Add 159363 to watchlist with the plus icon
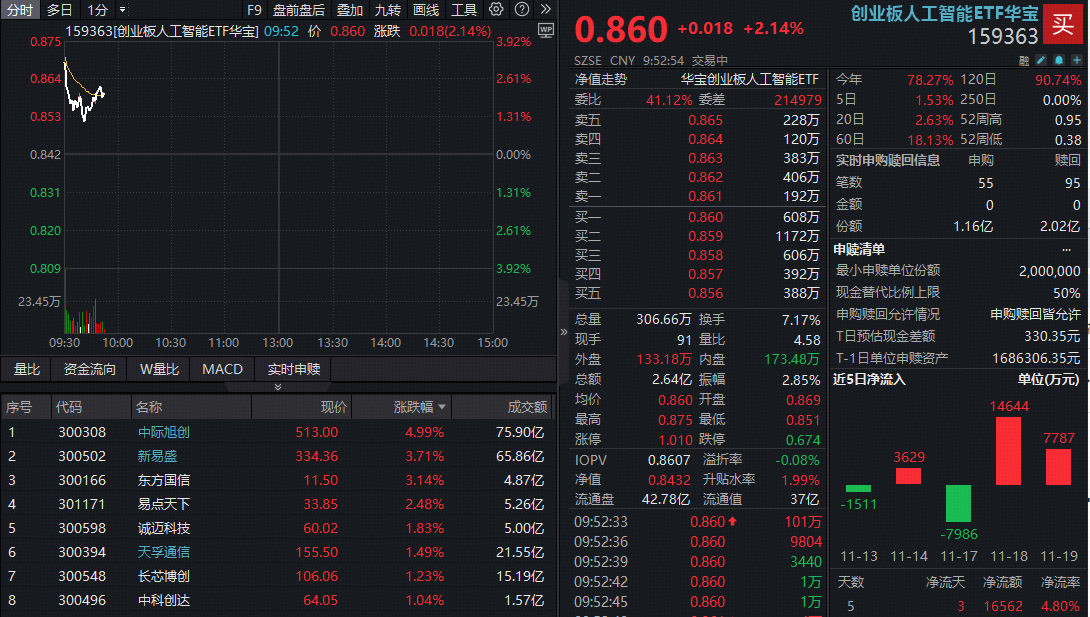1090x617 pixels. pos(1077,60)
